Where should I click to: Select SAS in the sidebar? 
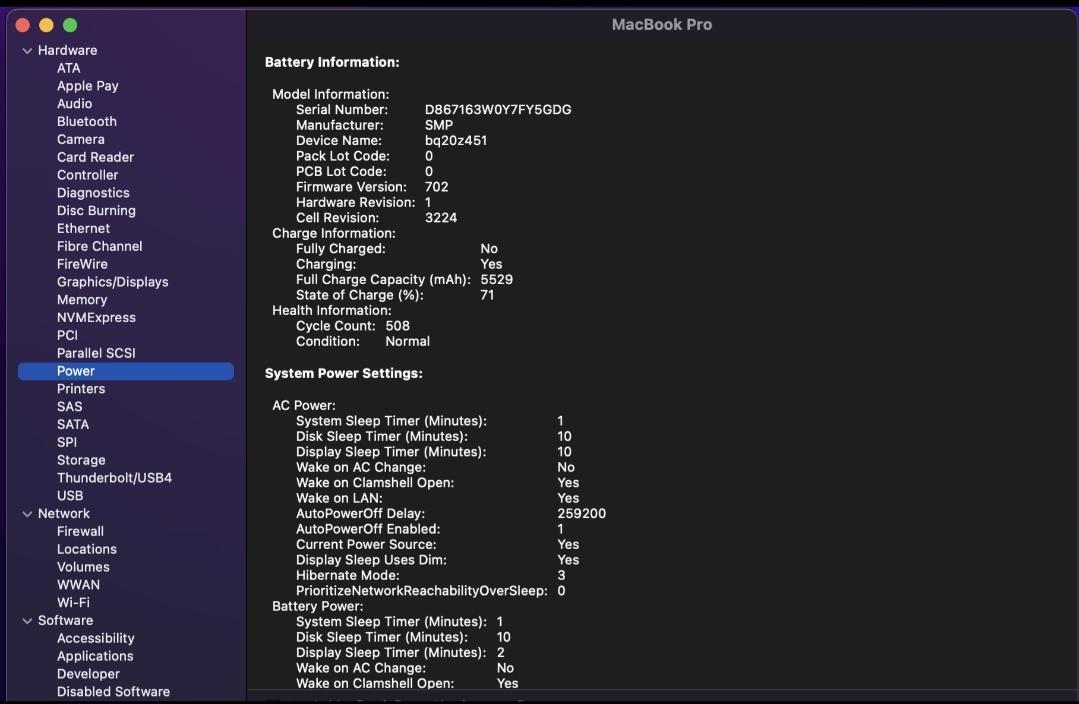pos(70,407)
